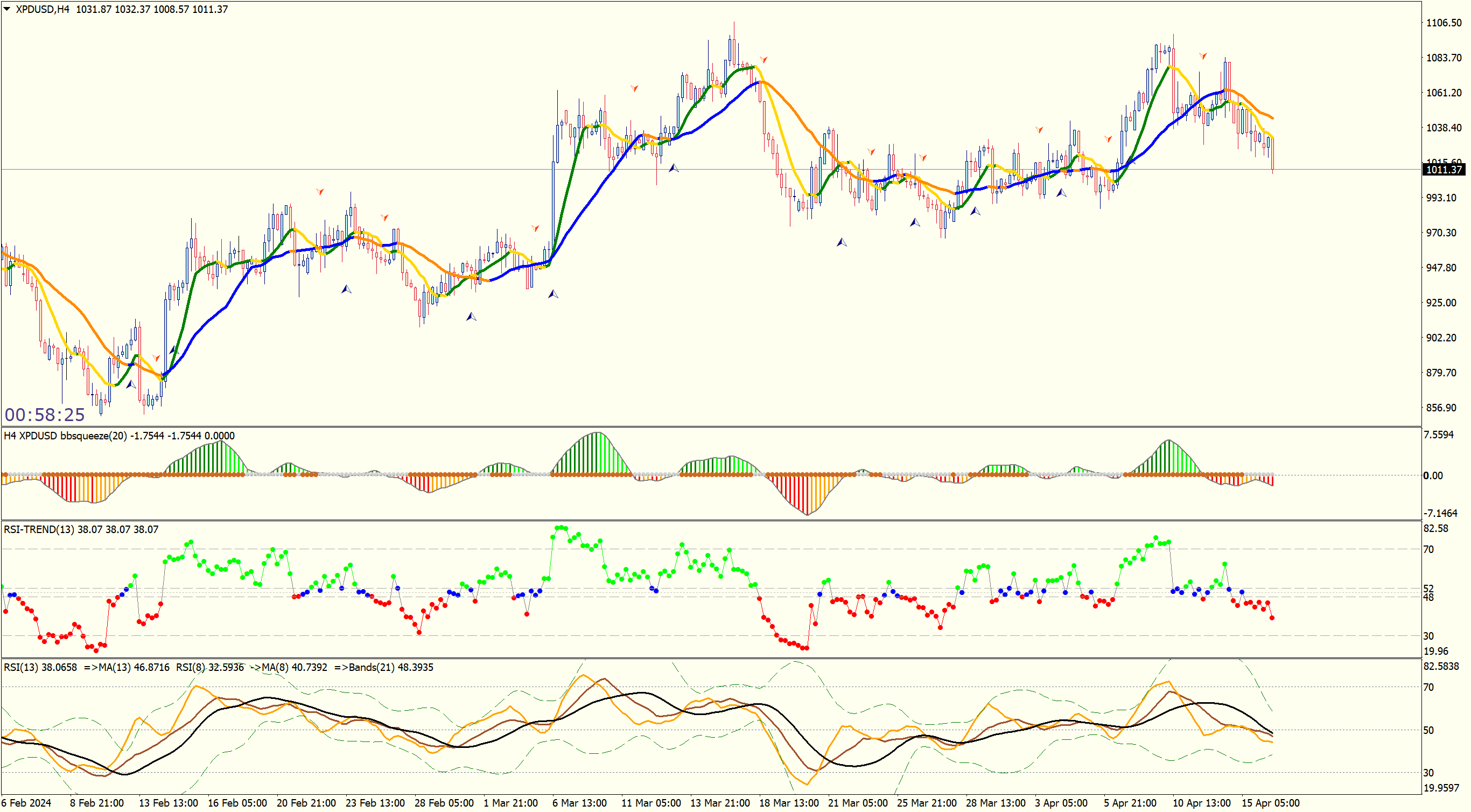The height and width of the screenshot is (812, 1471).
Task: Open the chart menu triangle beside XPDUSD,H4
Action: [x=7, y=9]
